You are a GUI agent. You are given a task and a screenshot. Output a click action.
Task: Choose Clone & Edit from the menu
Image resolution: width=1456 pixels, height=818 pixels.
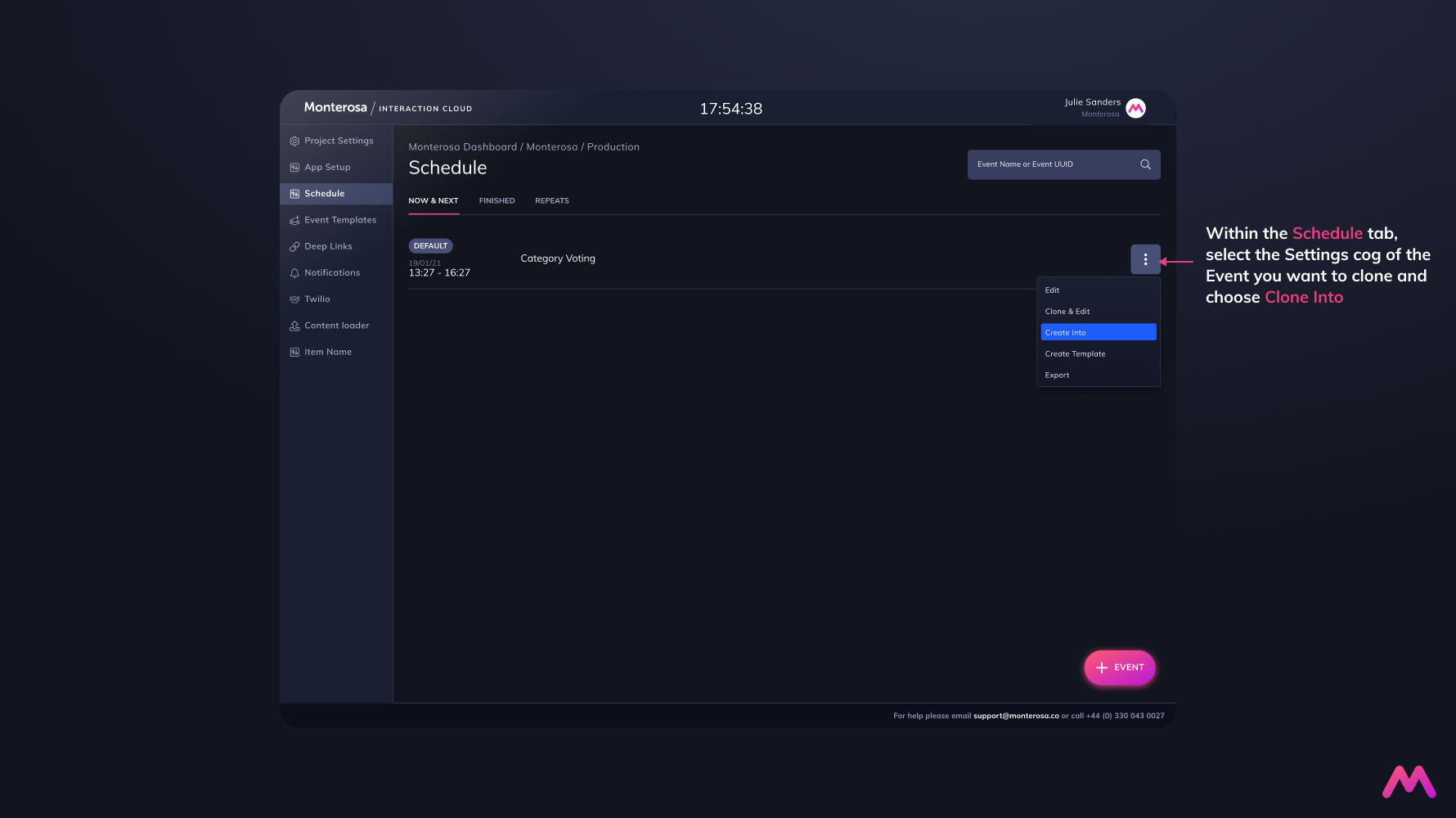tap(1099, 312)
